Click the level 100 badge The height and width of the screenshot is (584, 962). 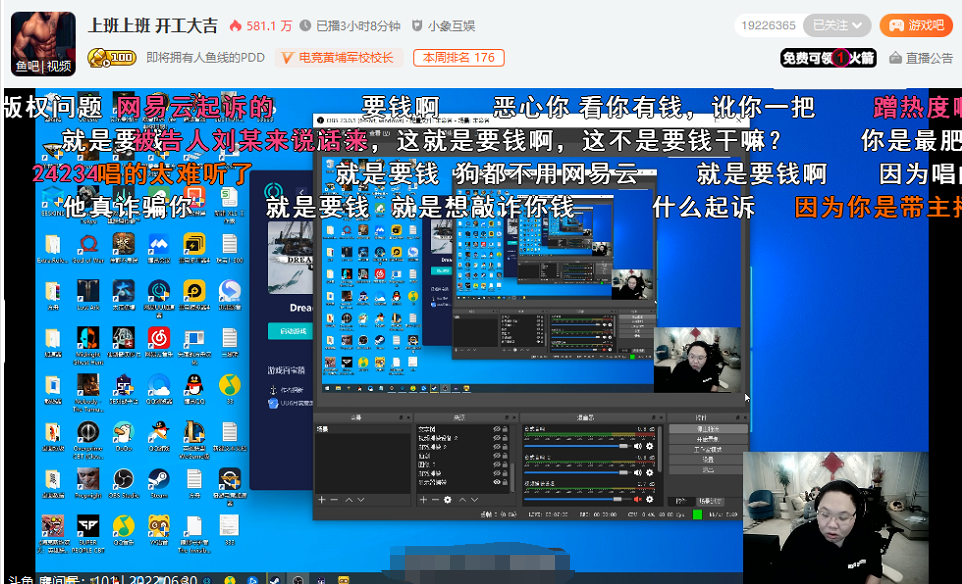(x=112, y=58)
